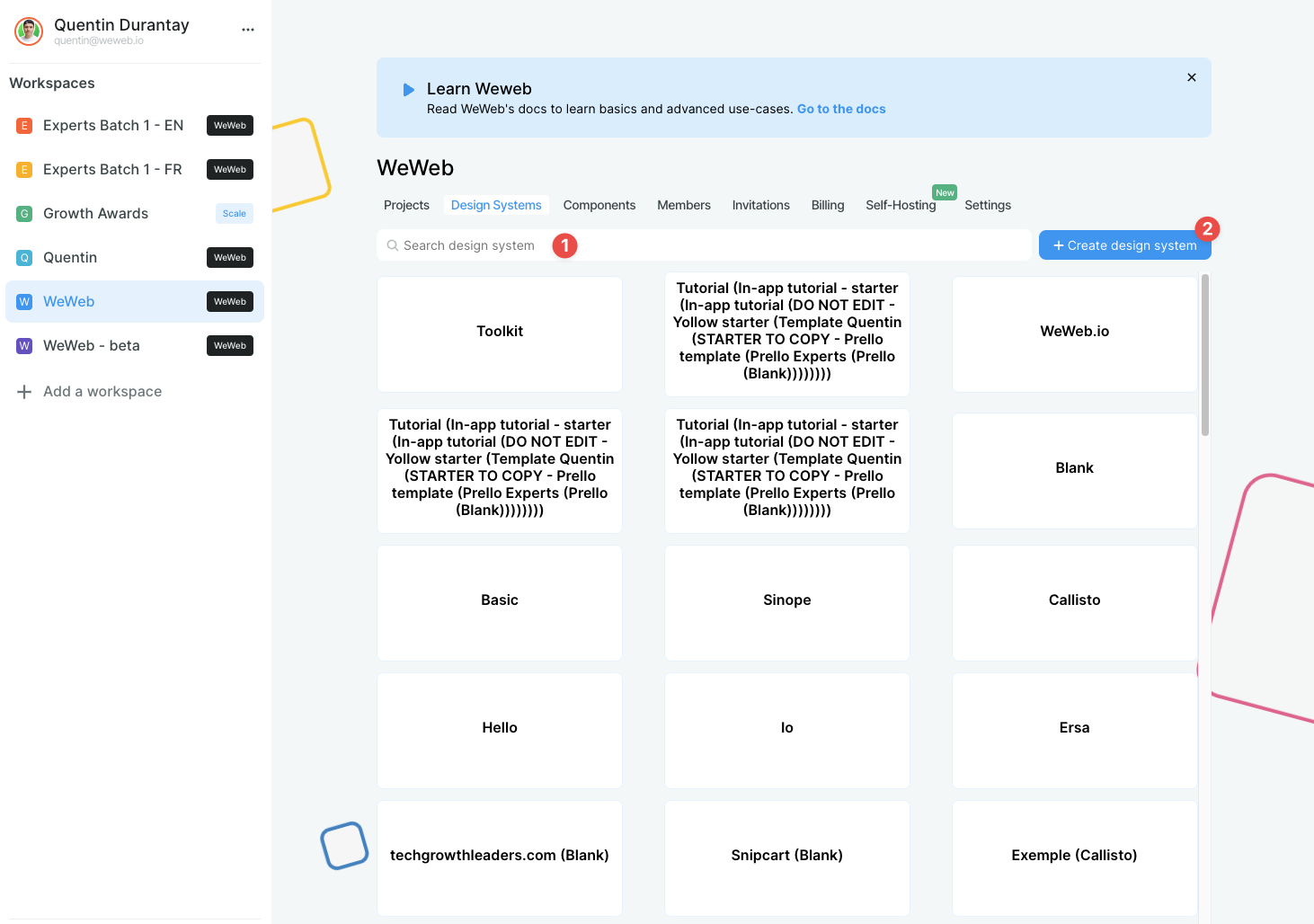This screenshot has width=1314, height=924.
Task: Open the user profile avatar
Action: pos(29,31)
